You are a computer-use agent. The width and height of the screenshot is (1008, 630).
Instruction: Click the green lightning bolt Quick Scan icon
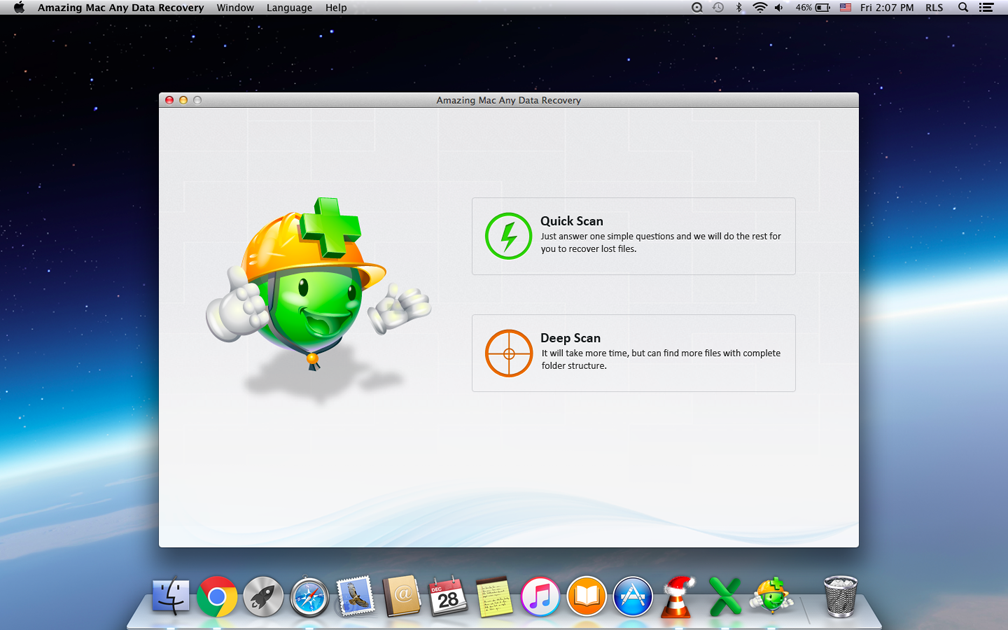508,237
